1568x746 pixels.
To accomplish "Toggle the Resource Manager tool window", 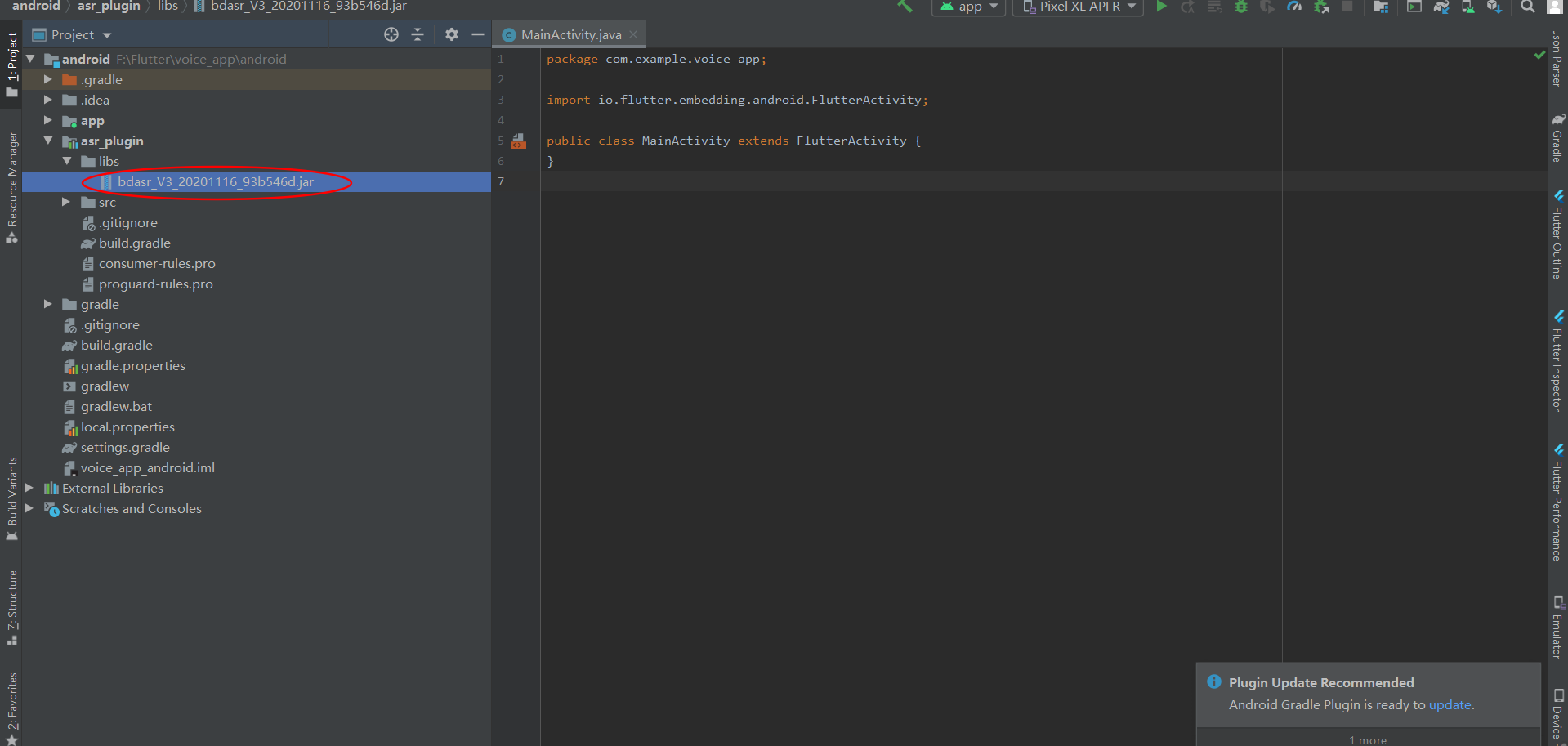I will [11, 187].
